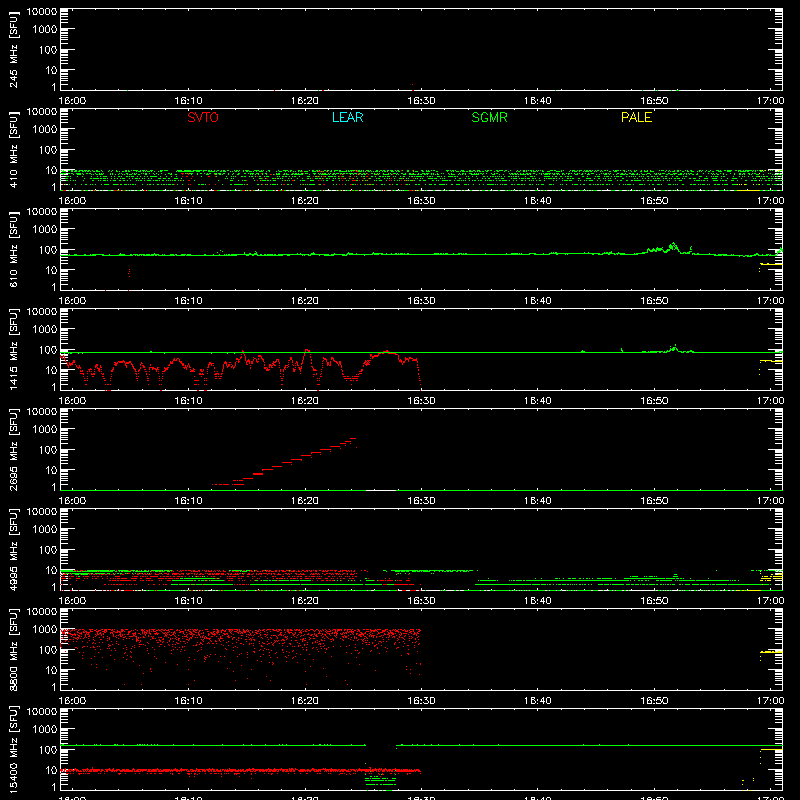800x800 pixels.
Task: Click 16:10 time label under 410 MHz panel
Action: tap(188, 201)
